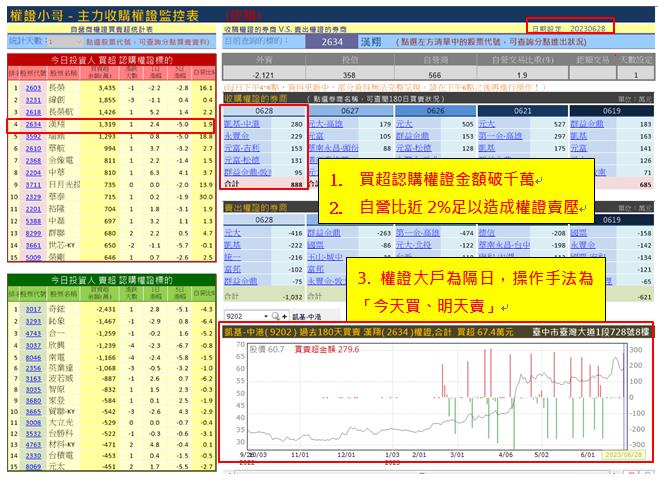The height and width of the screenshot is (486, 658).
Task: Open broker link 群益金鼎 with value 183
Action: (587, 124)
